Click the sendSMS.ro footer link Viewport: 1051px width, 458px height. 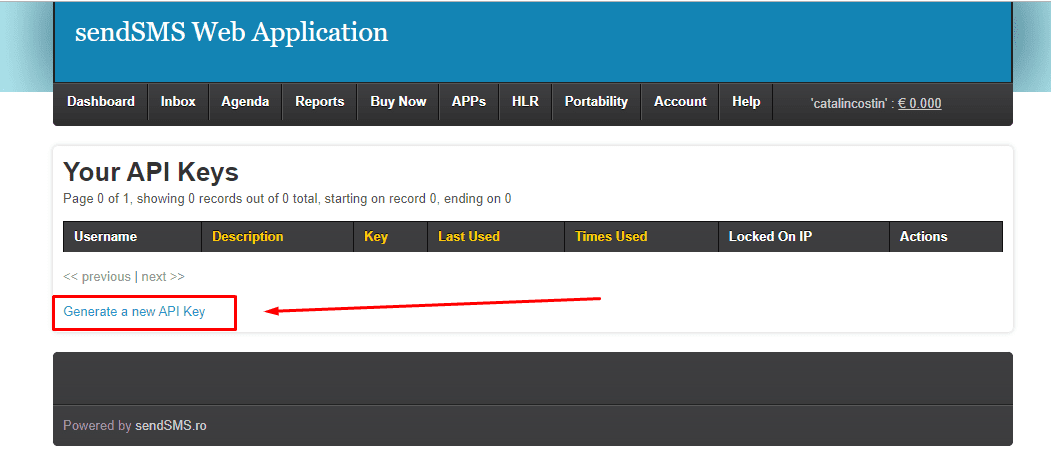171,425
